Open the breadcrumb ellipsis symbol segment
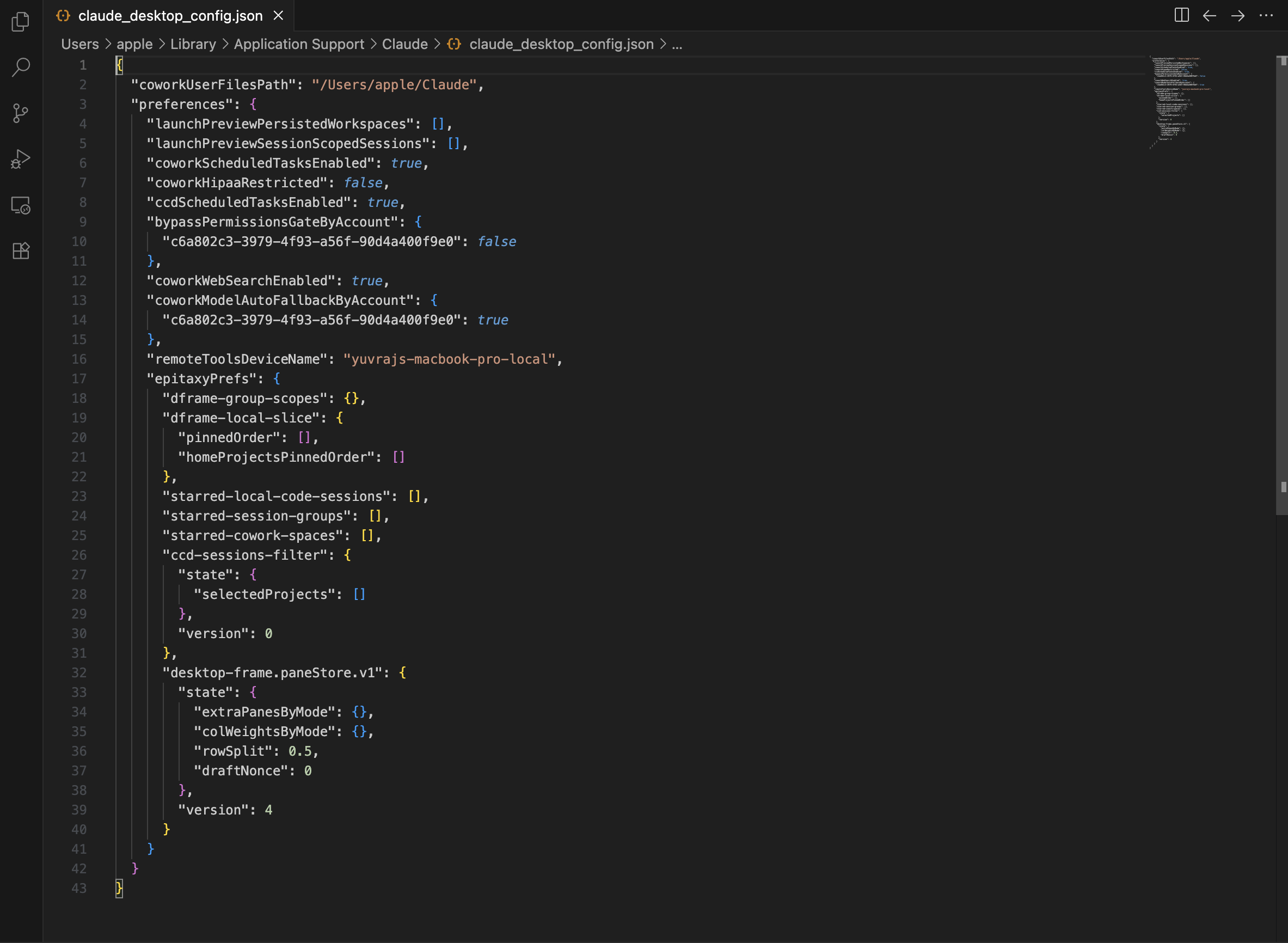The height and width of the screenshot is (943, 1288). (x=677, y=44)
